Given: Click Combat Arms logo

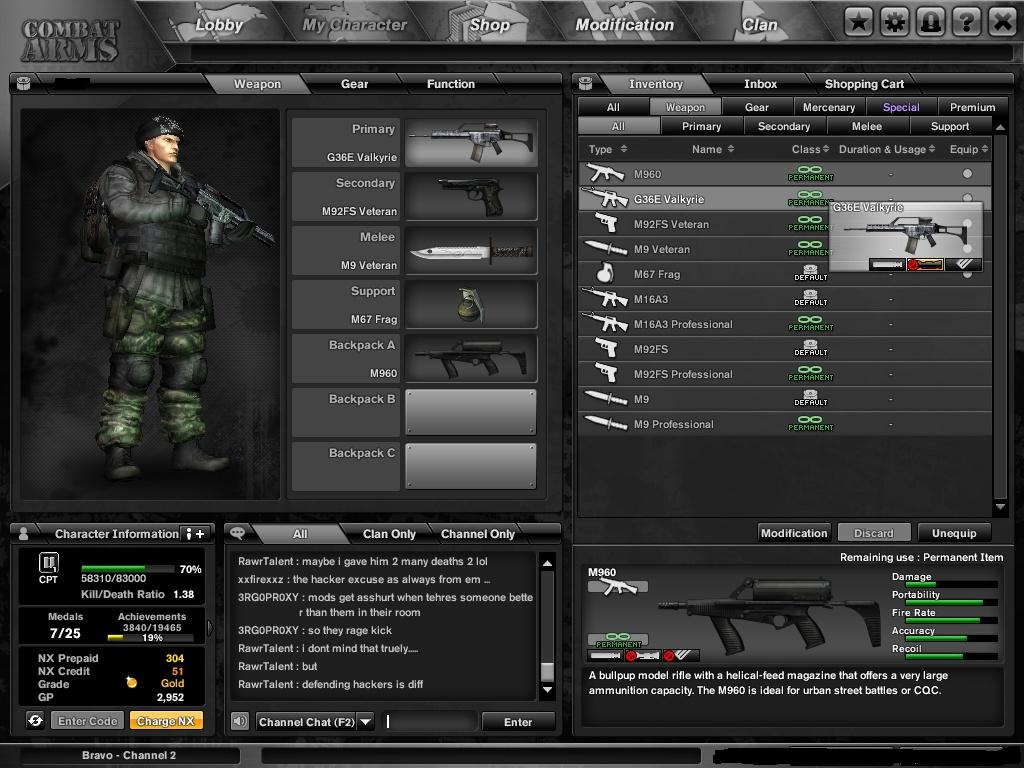Looking at the screenshot, I should pos(70,40).
